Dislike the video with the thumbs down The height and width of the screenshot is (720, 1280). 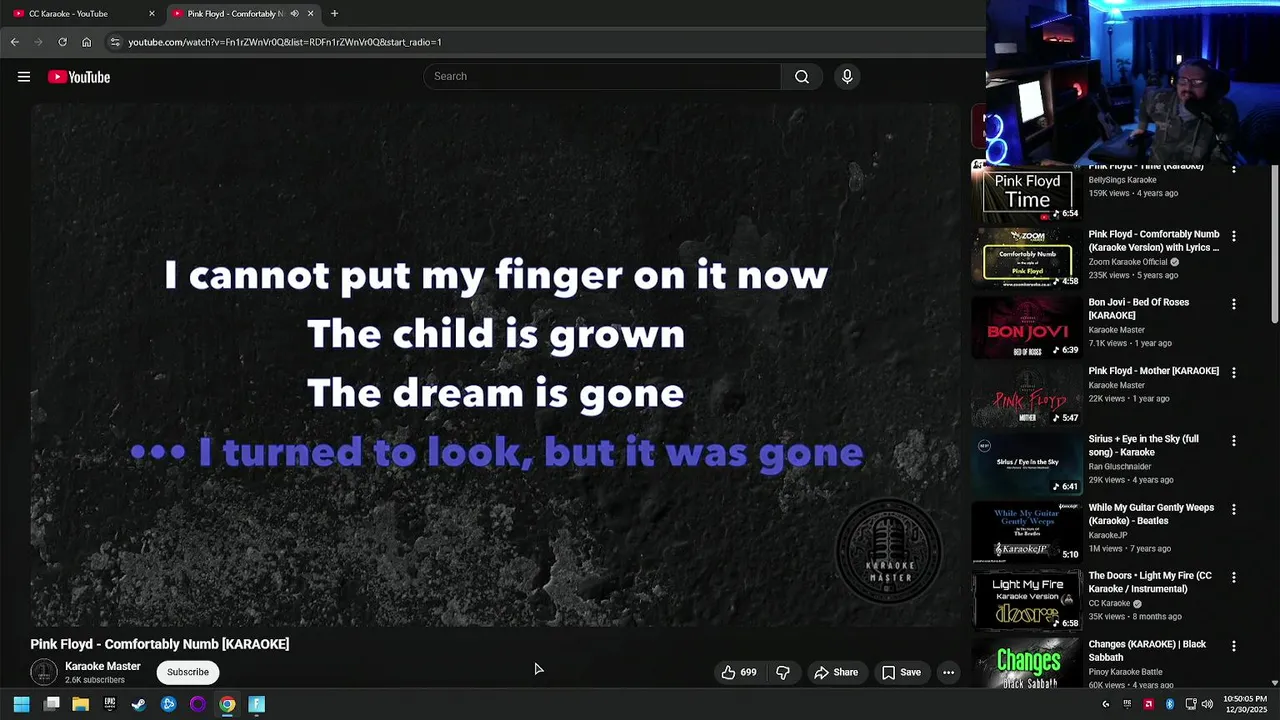coord(783,672)
